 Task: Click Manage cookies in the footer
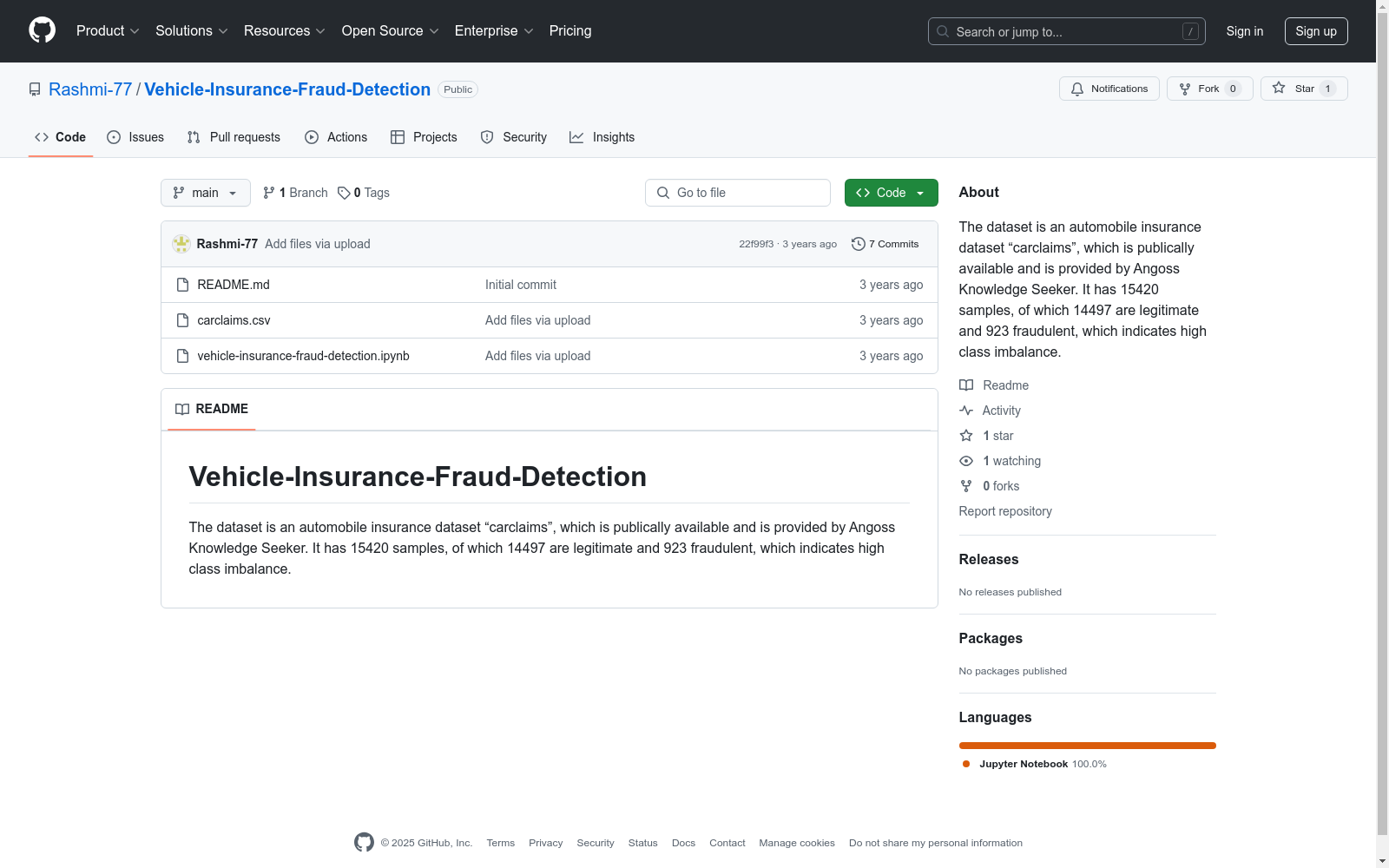coord(797,843)
